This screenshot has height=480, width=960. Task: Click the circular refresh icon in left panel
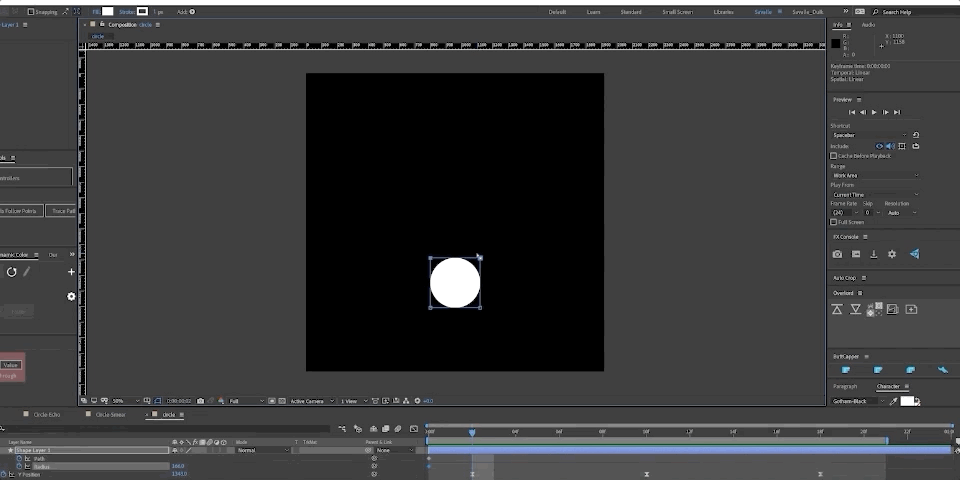tap(12, 272)
